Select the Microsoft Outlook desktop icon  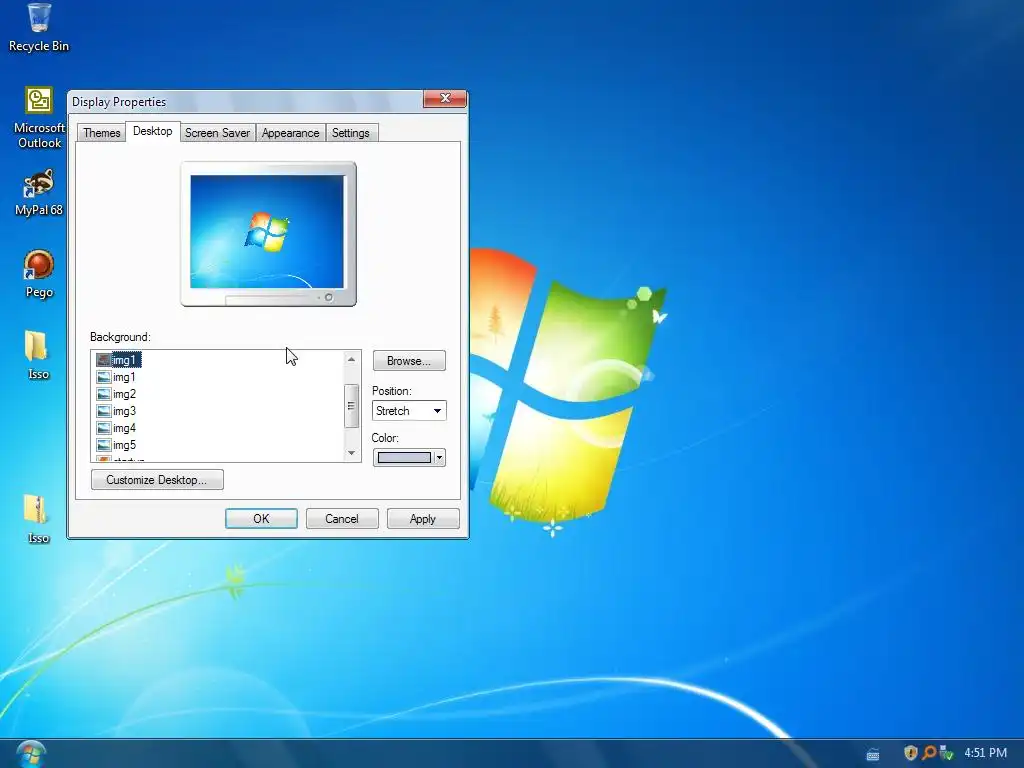coord(39,118)
